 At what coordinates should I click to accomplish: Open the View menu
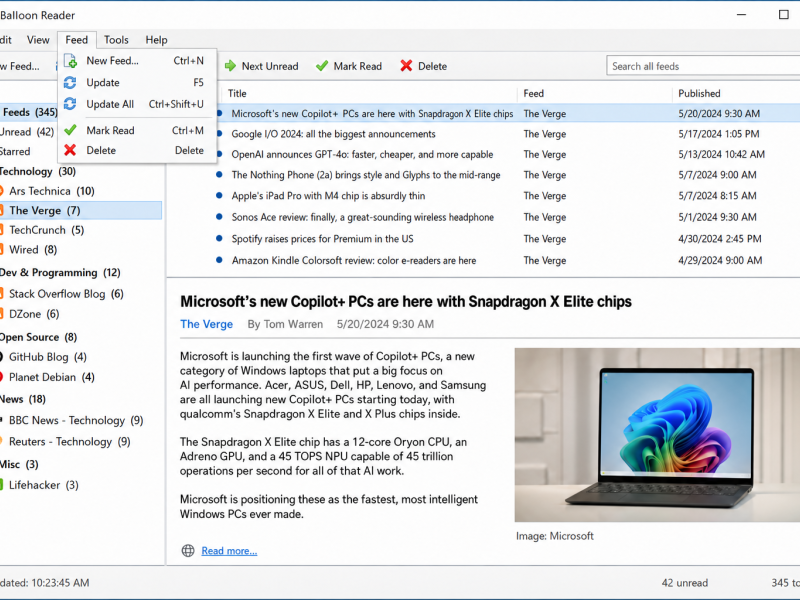click(38, 40)
